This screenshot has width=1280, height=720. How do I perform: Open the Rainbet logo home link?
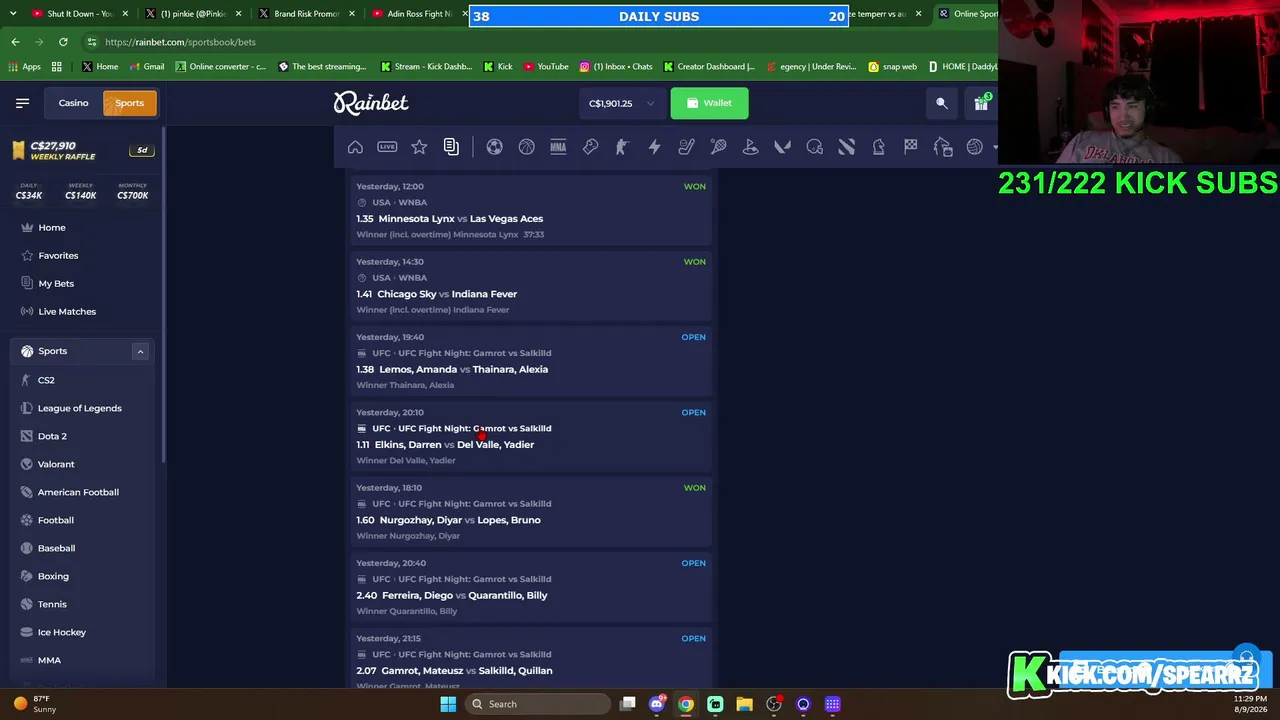point(371,103)
